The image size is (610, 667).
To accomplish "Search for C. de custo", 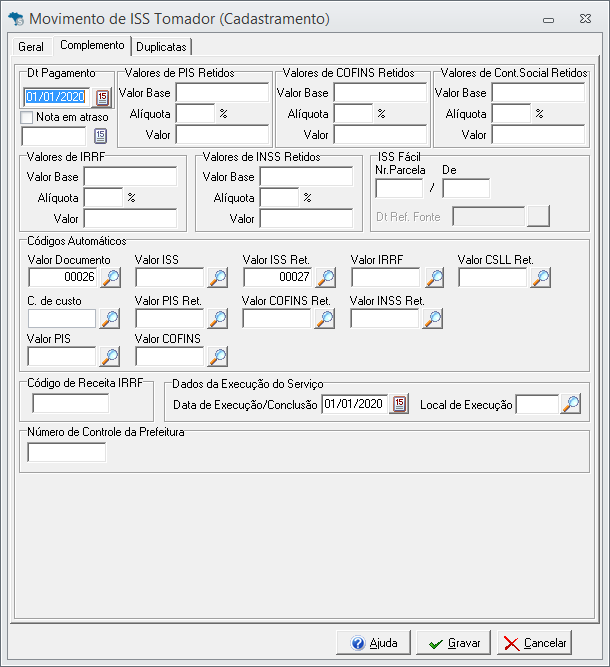I will tap(110, 319).
